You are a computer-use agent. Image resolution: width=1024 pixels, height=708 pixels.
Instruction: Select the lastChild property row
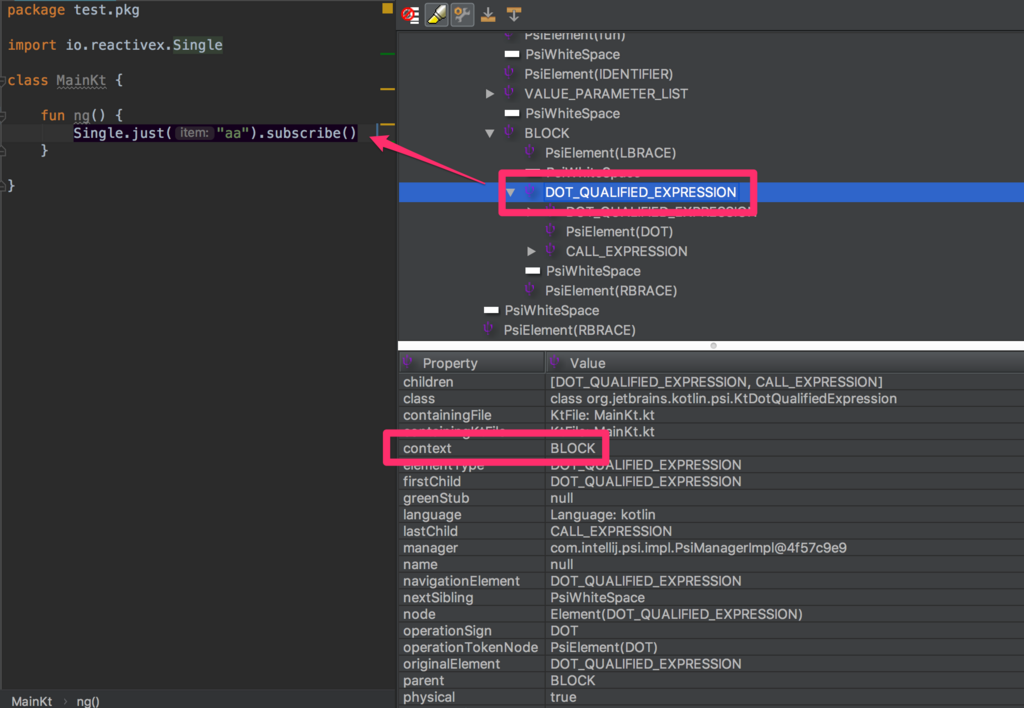pos(711,532)
